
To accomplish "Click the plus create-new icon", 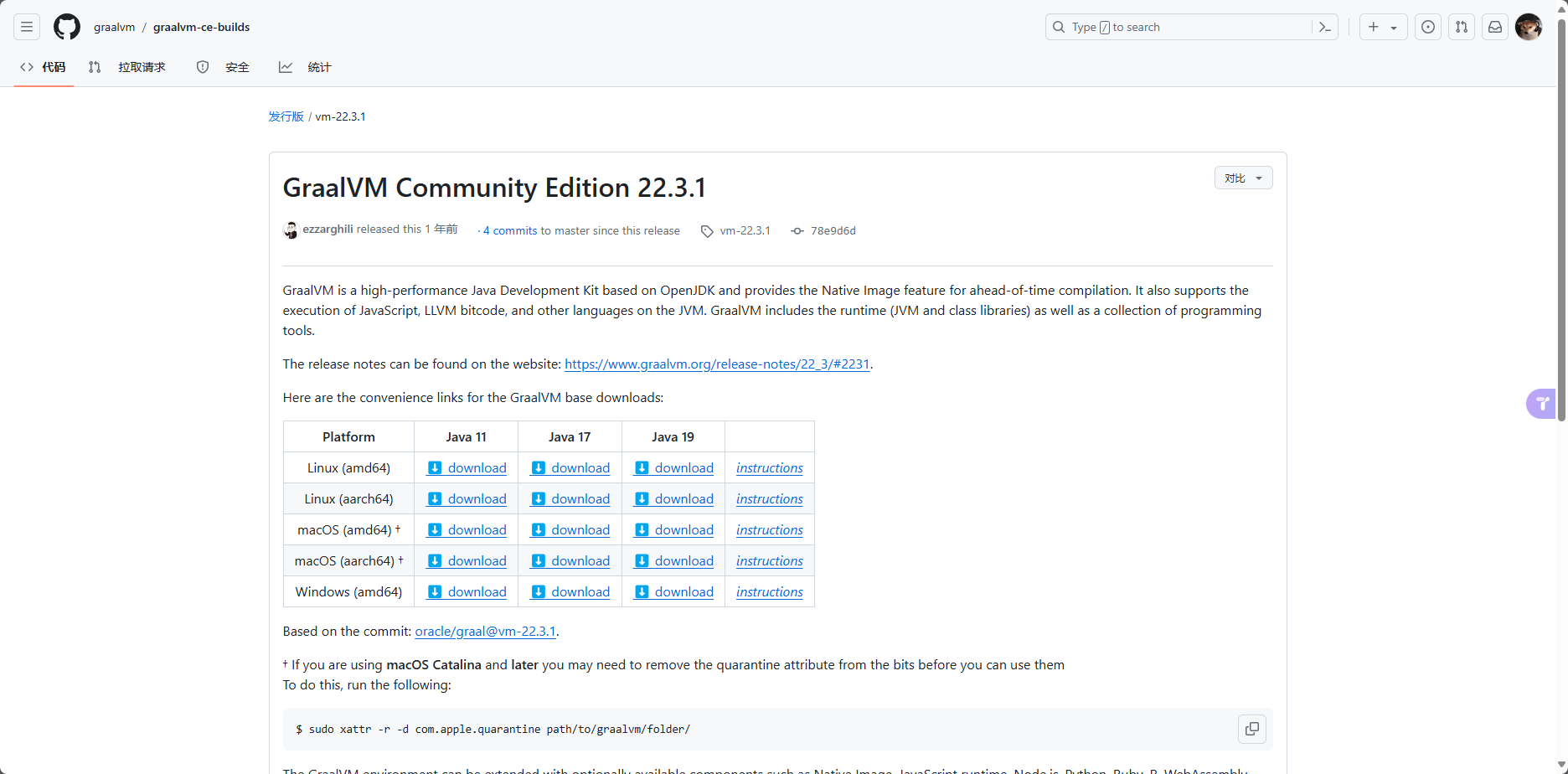I will pyautogui.click(x=1374, y=27).
